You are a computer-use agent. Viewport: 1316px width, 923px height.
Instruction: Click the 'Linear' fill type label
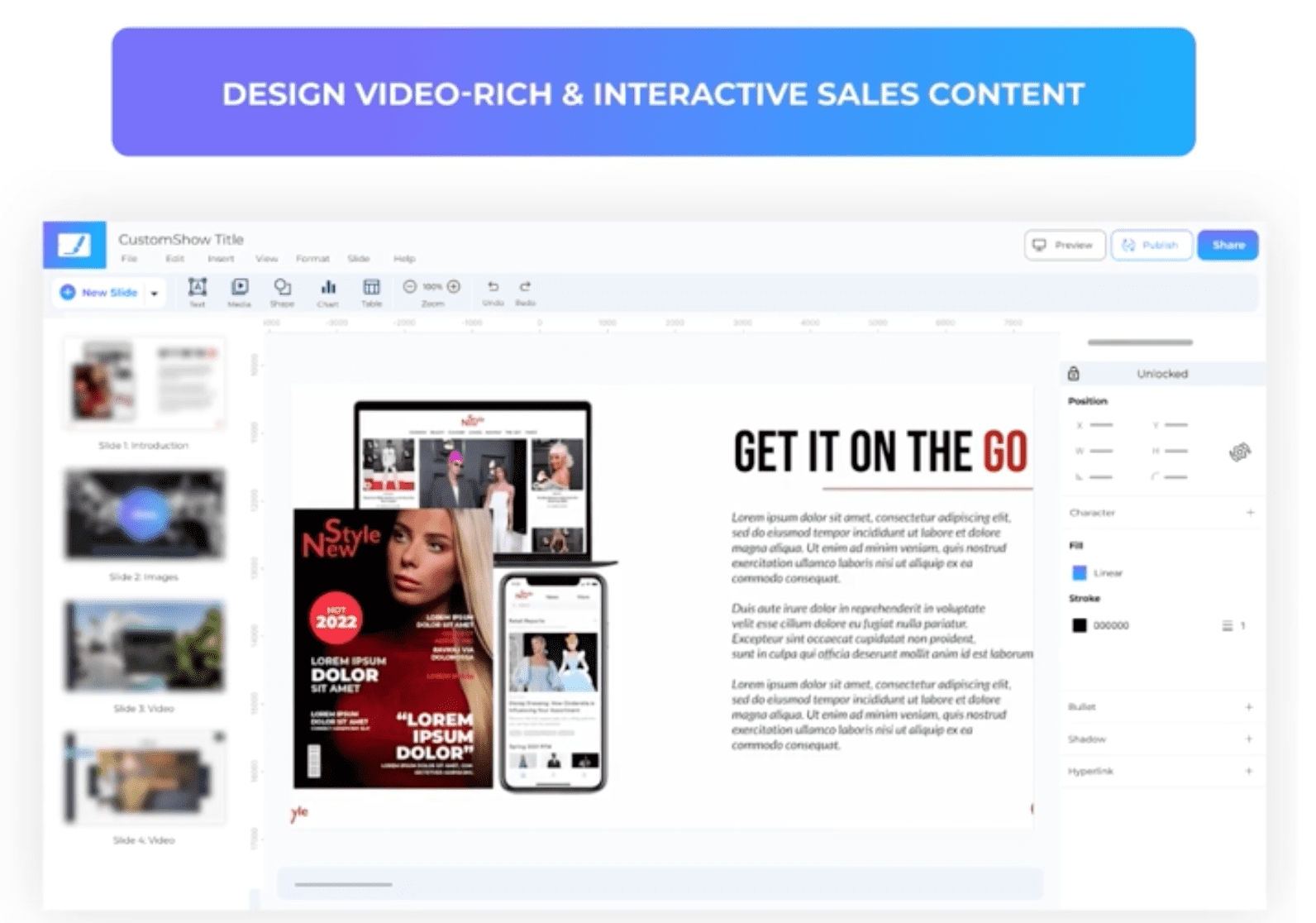click(1108, 573)
